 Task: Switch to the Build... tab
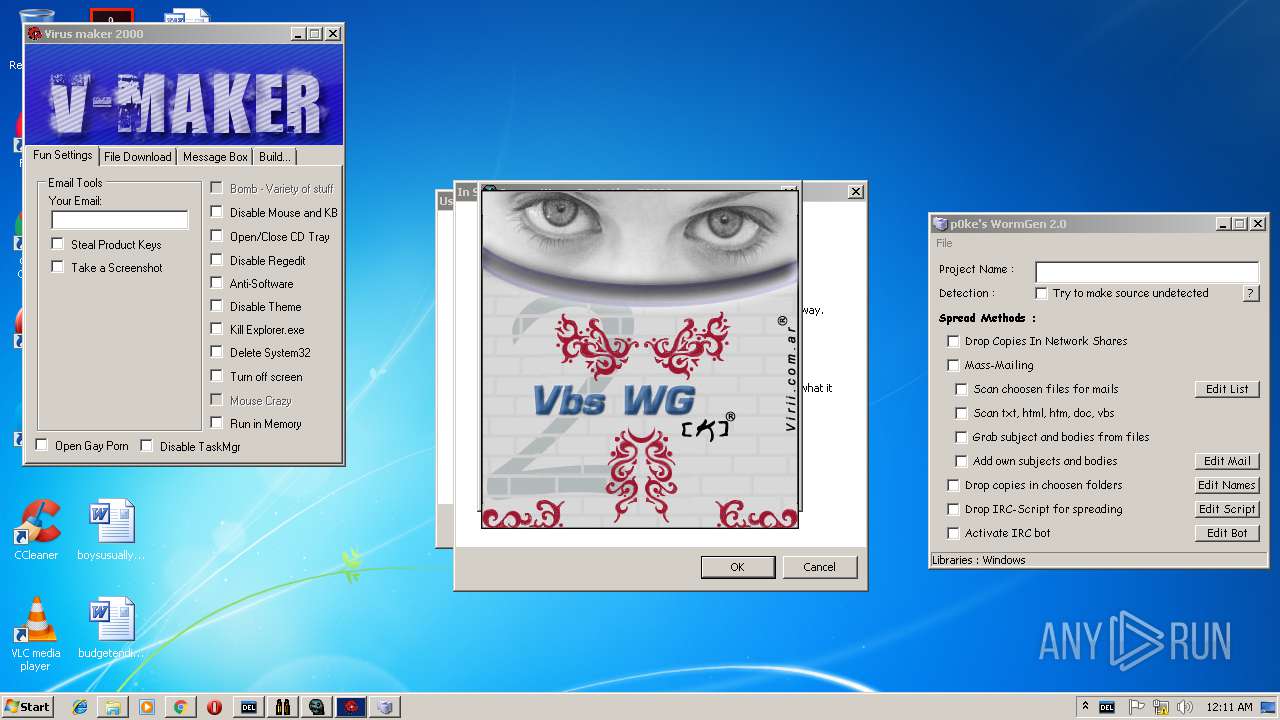click(275, 156)
